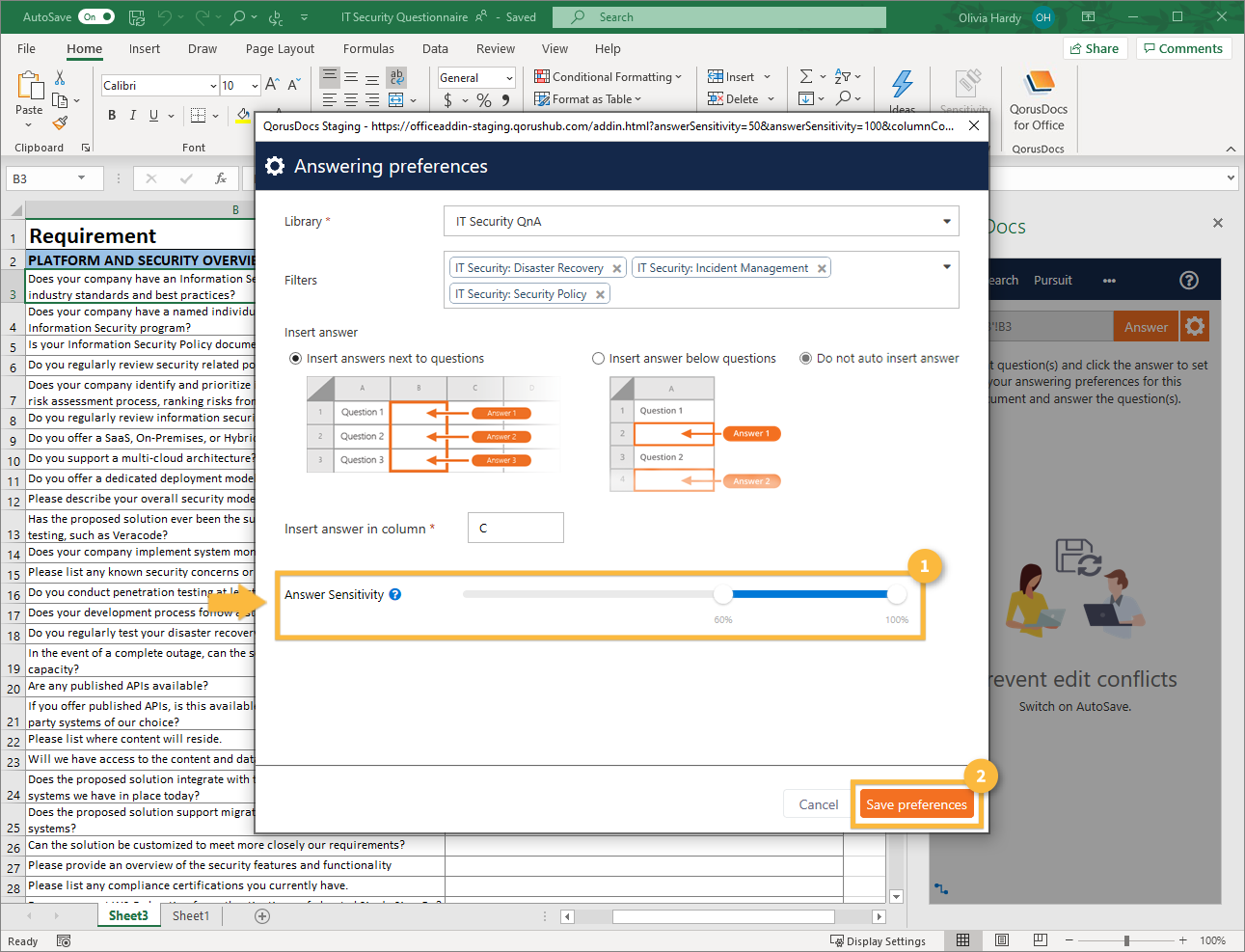Open Sort and Filter icon
Image resolution: width=1245 pixels, height=952 pixels.
pyautogui.click(x=842, y=76)
